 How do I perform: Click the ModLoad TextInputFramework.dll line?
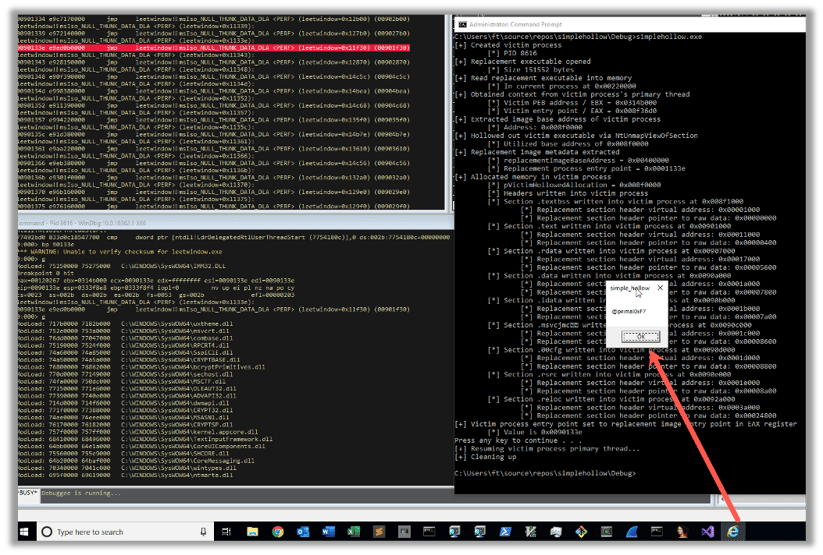click(145, 439)
